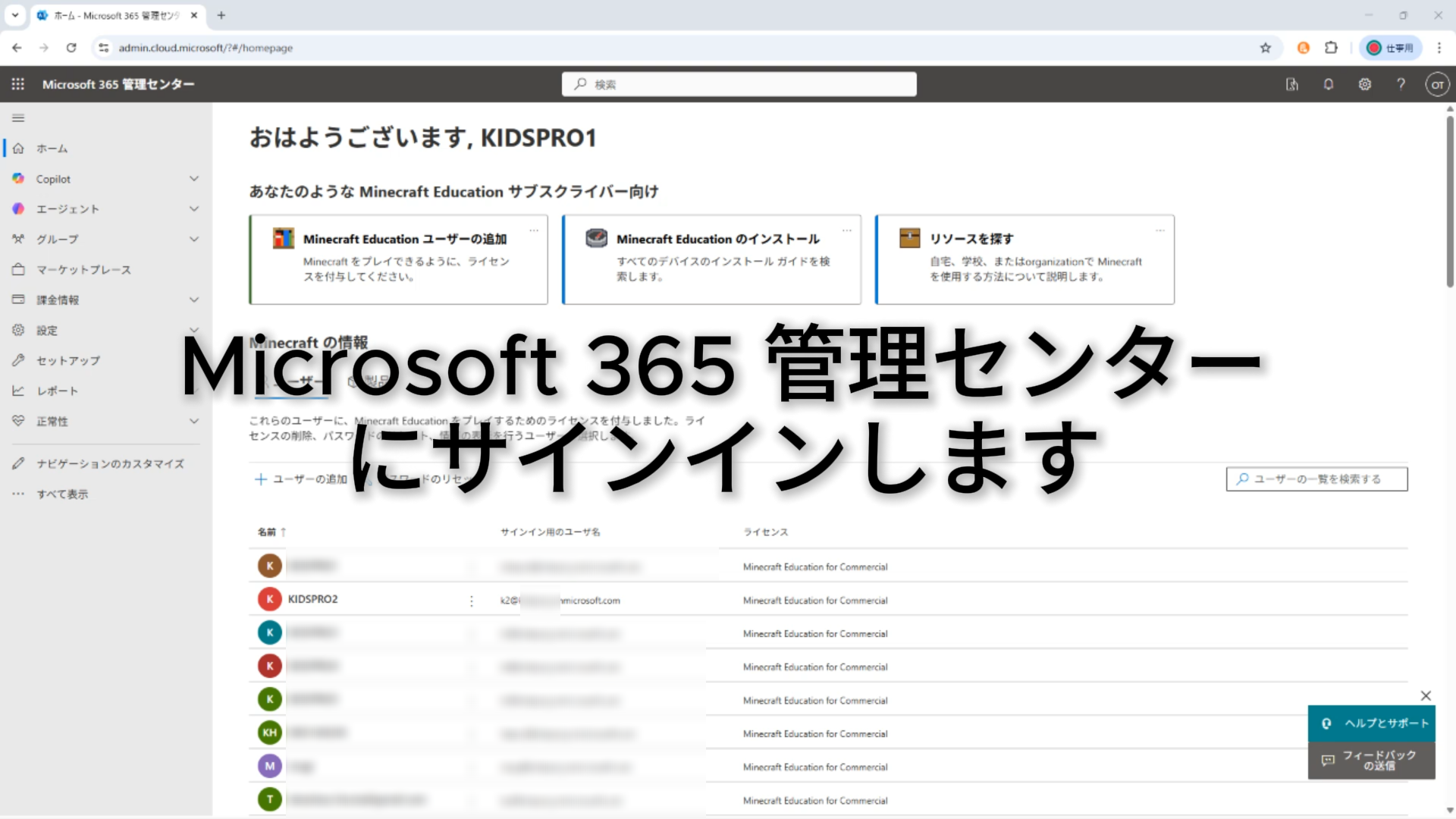Image resolution: width=1456 pixels, height=819 pixels.
Task: Expand the 課金情報 navigation section
Action: pos(193,300)
